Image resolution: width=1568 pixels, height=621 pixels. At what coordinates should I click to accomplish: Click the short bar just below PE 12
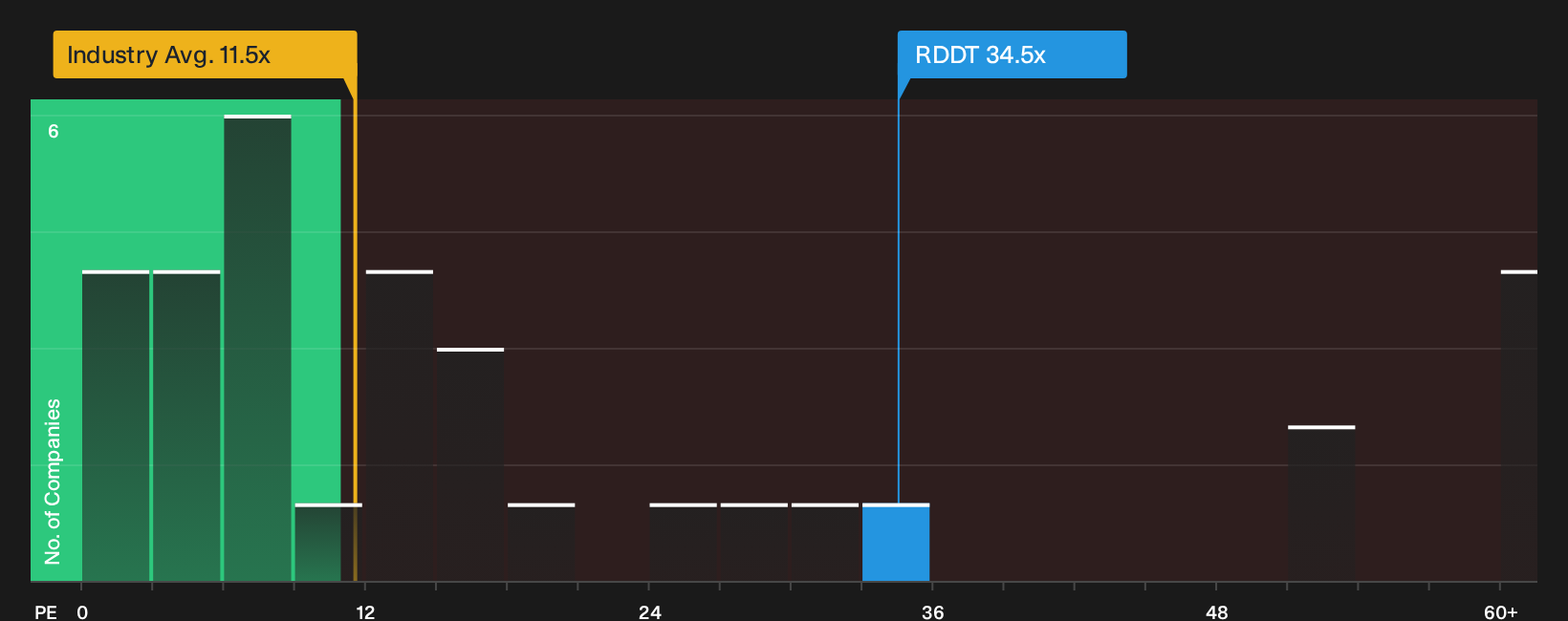point(328,543)
